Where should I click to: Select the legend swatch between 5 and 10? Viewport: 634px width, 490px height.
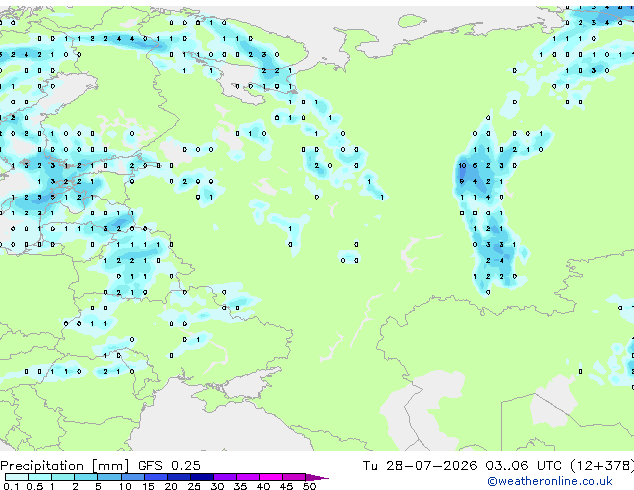coord(109,477)
